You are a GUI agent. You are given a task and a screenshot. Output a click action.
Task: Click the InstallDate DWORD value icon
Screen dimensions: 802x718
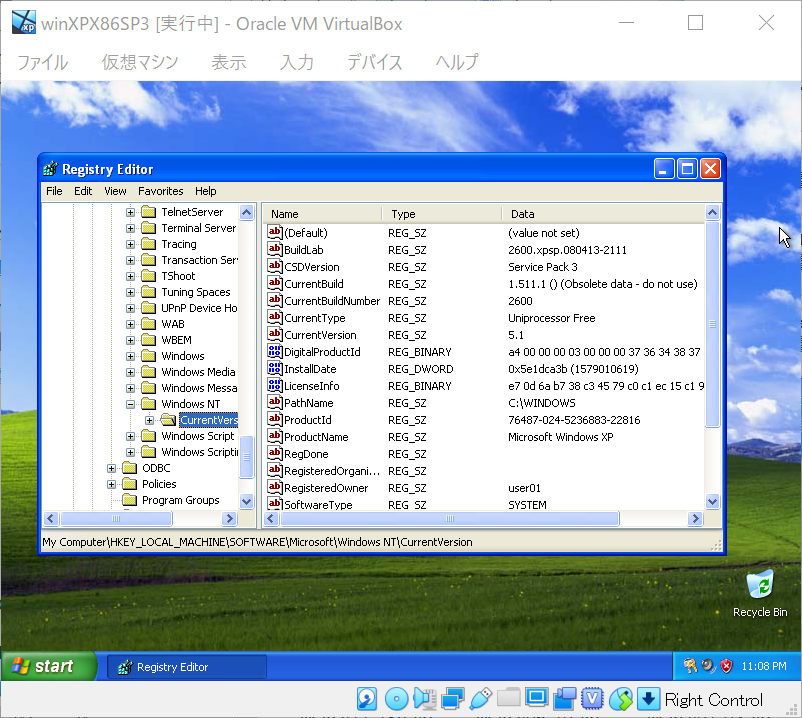click(x=275, y=368)
